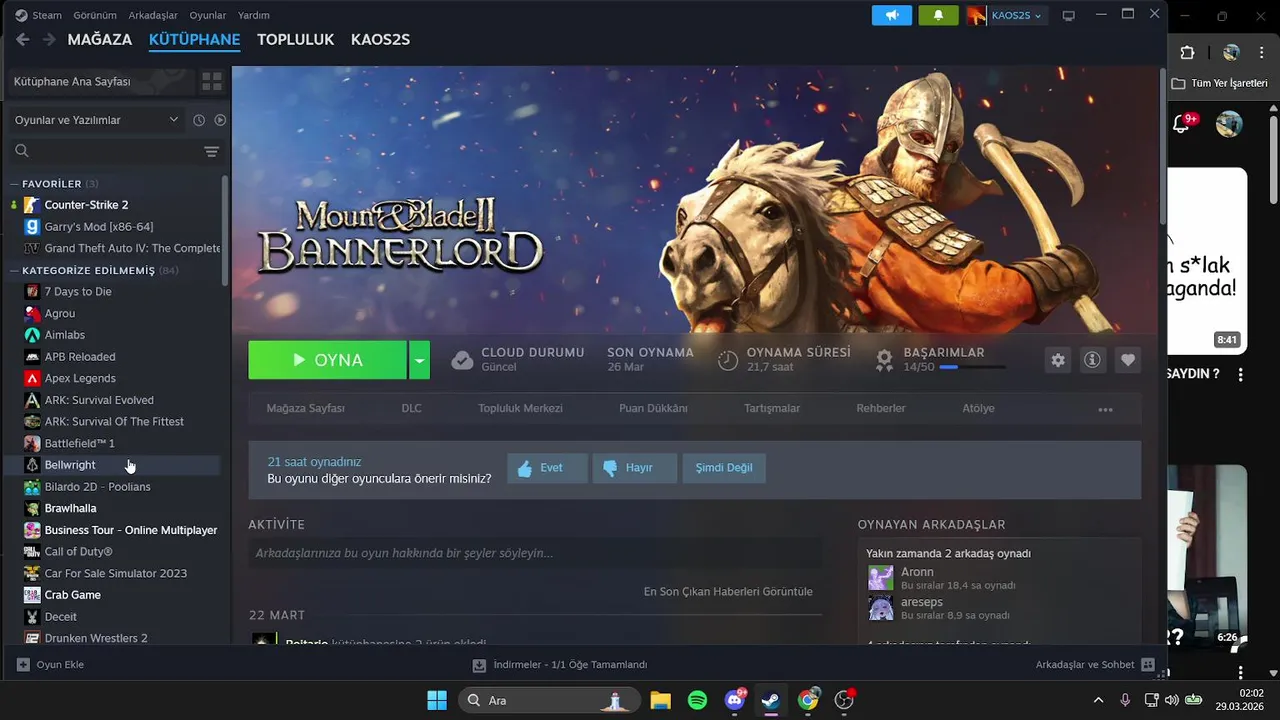
Task: Show game info icon
Action: pos(1093,360)
